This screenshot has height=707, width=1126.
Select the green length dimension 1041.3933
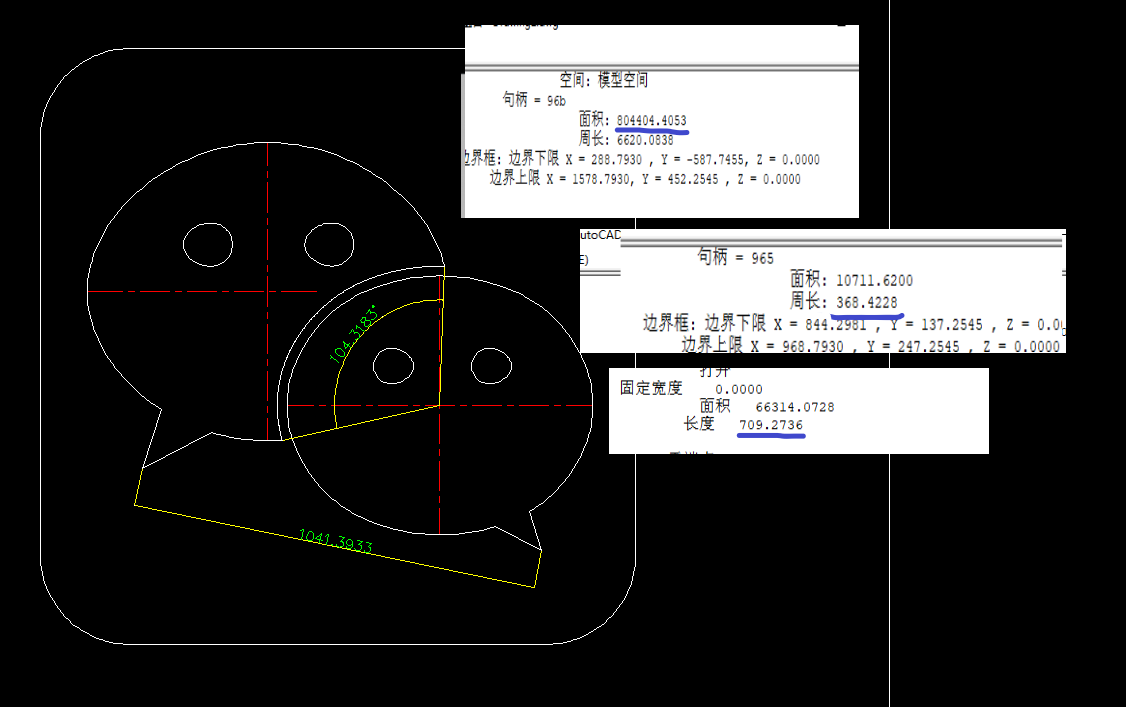click(335, 541)
